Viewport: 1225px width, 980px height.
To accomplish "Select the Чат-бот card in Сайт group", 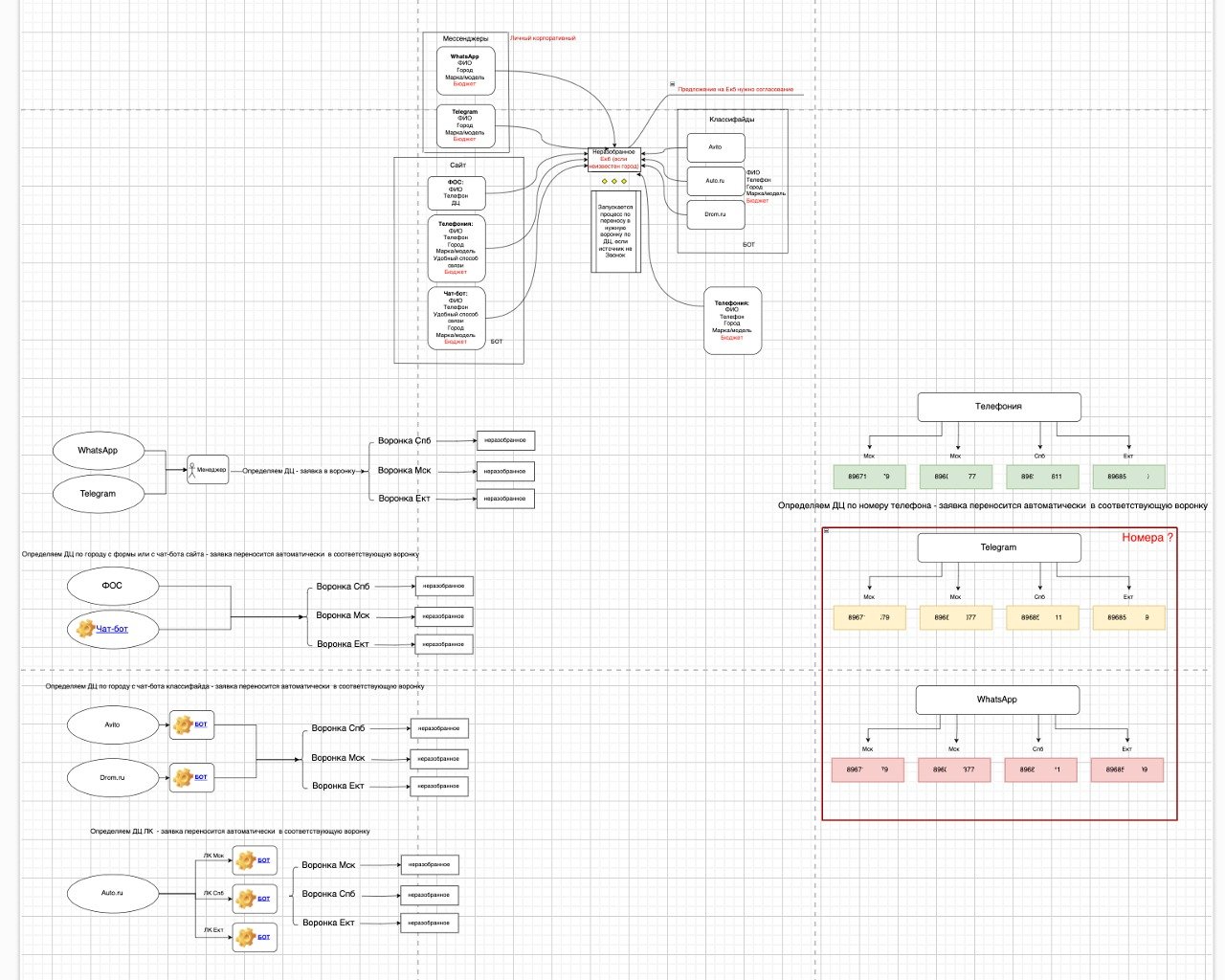I will pos(456,318).
